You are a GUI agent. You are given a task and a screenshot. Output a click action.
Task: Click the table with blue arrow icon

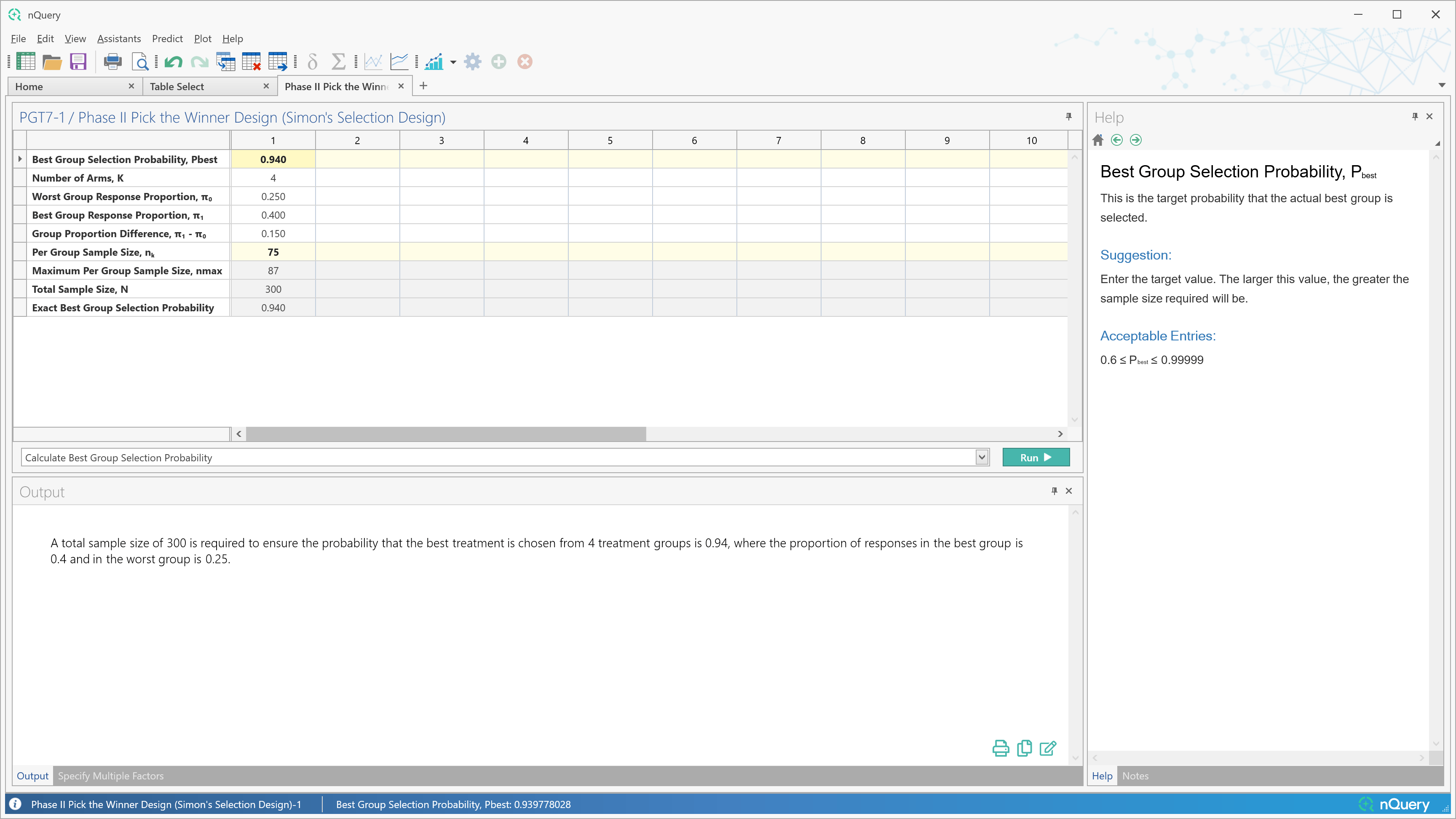click(278, 62)
